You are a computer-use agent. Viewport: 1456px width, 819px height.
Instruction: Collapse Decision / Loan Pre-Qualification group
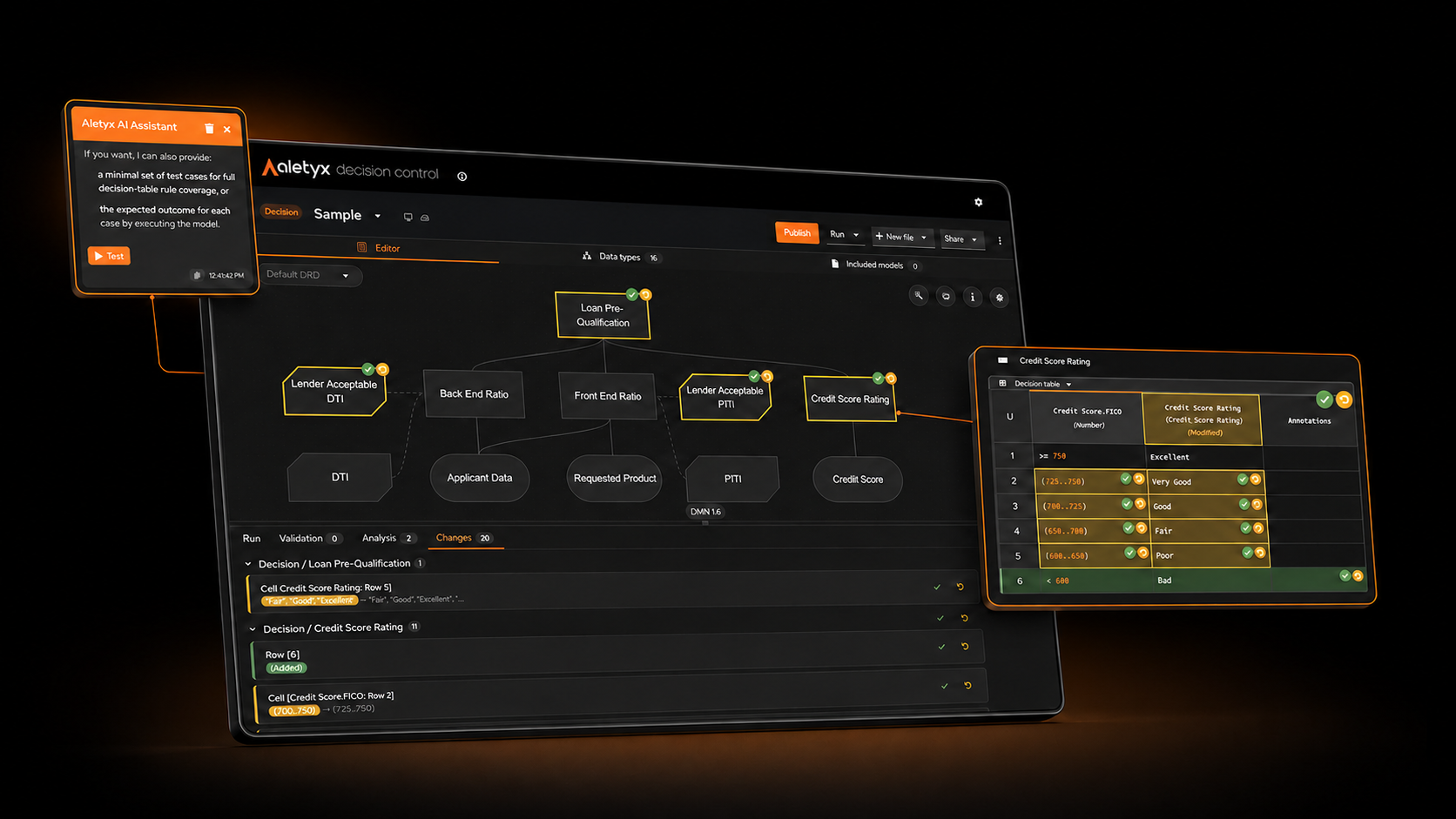pyautogui.click(x=248, y=564)
